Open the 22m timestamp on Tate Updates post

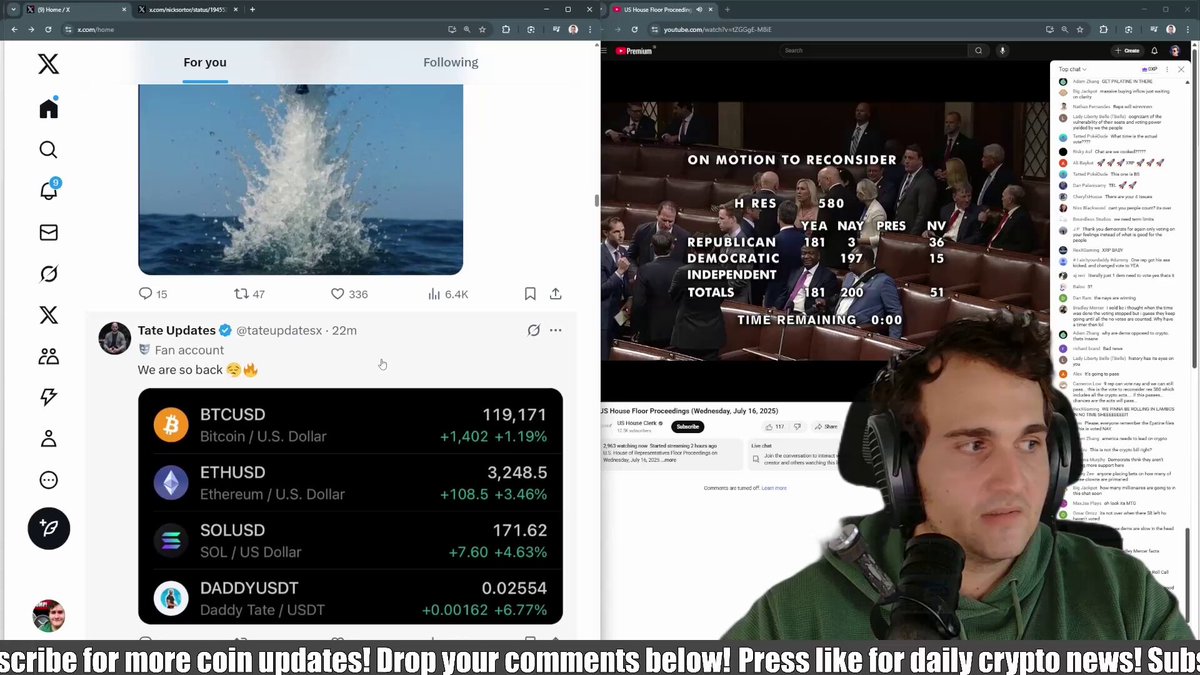(344, 330)
